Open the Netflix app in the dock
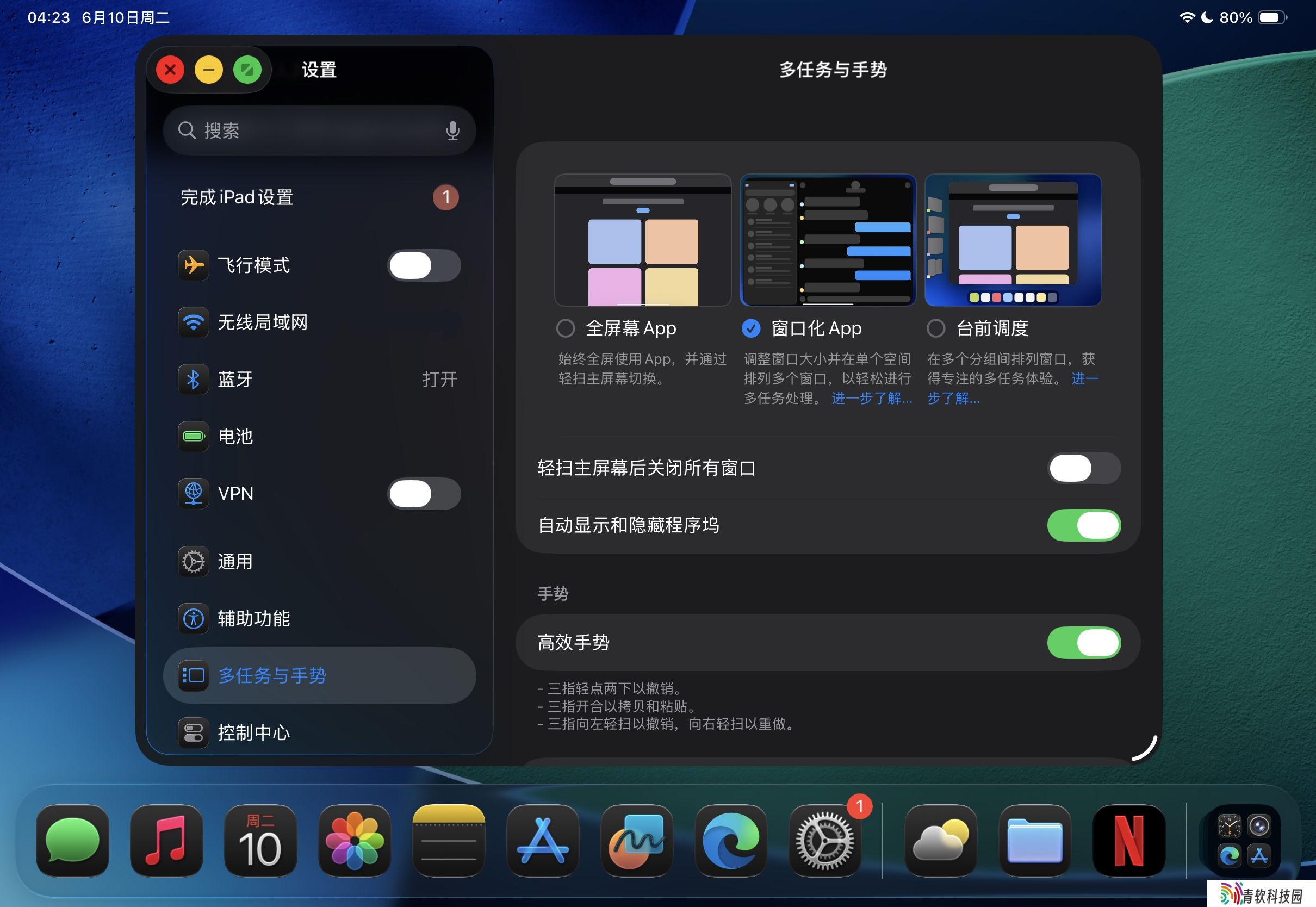This screenshot has width=1316, height=907. [x=1128, y=841]
